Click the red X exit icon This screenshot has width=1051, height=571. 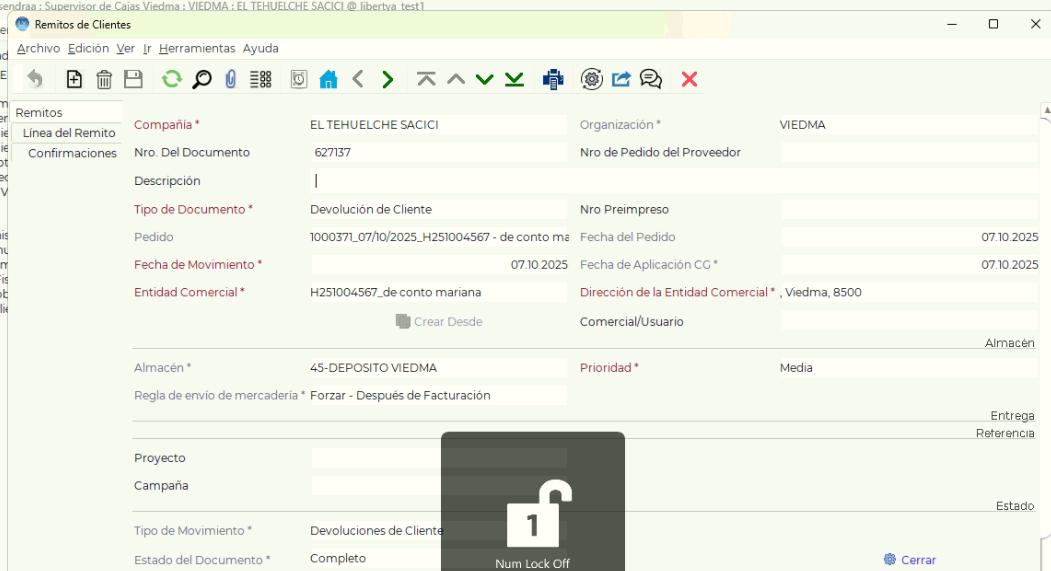pyautogui.click(x=689, y=79)
